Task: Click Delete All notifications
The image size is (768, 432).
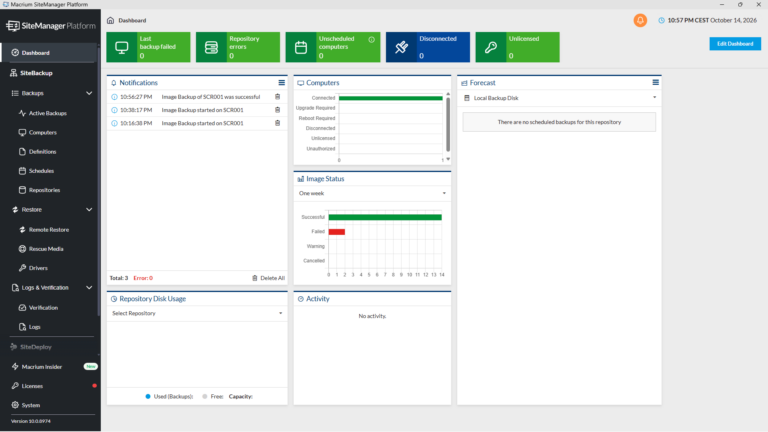Action: tap(268, 278)
